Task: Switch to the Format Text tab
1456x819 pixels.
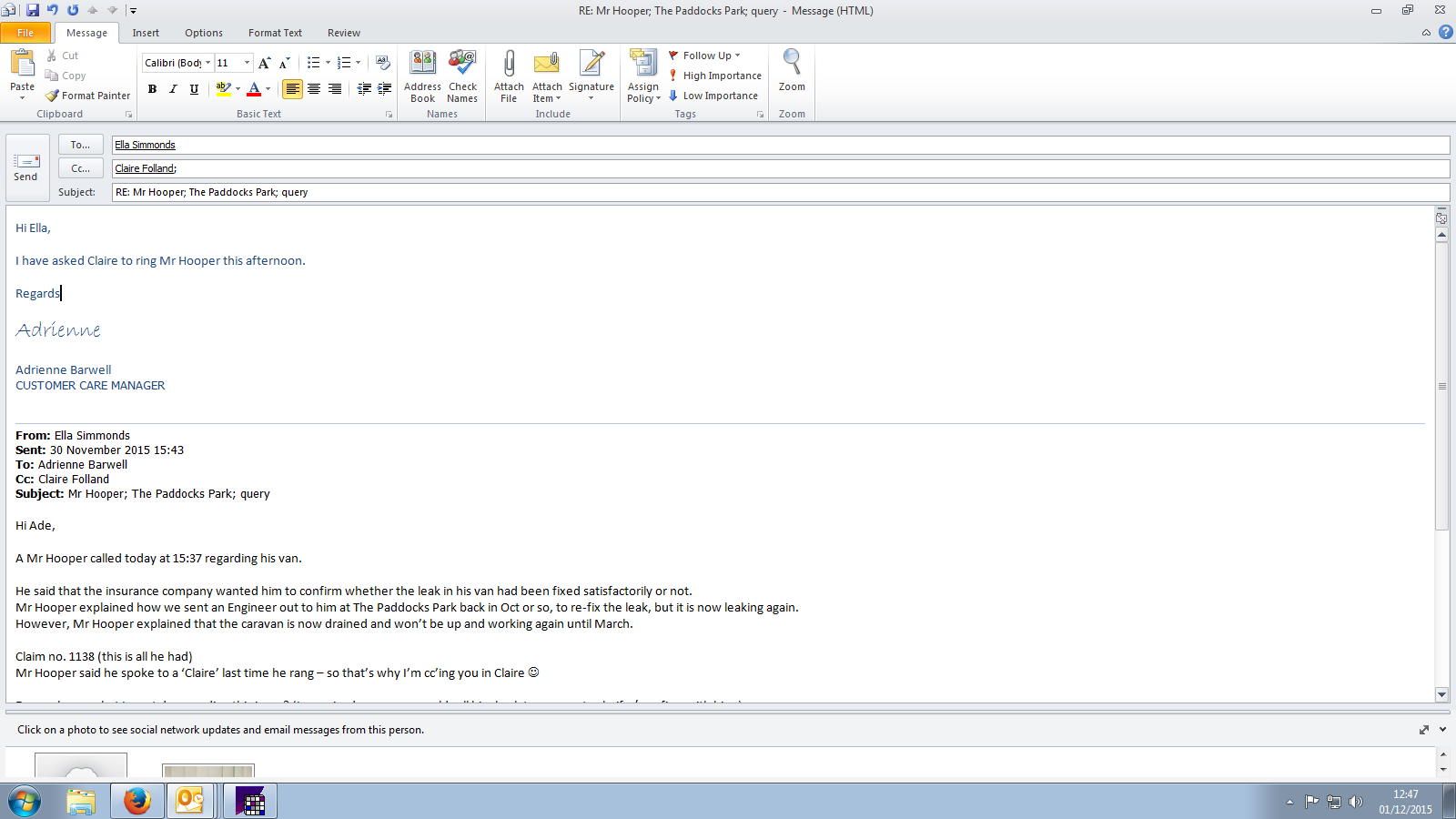Action: point(275,33)
